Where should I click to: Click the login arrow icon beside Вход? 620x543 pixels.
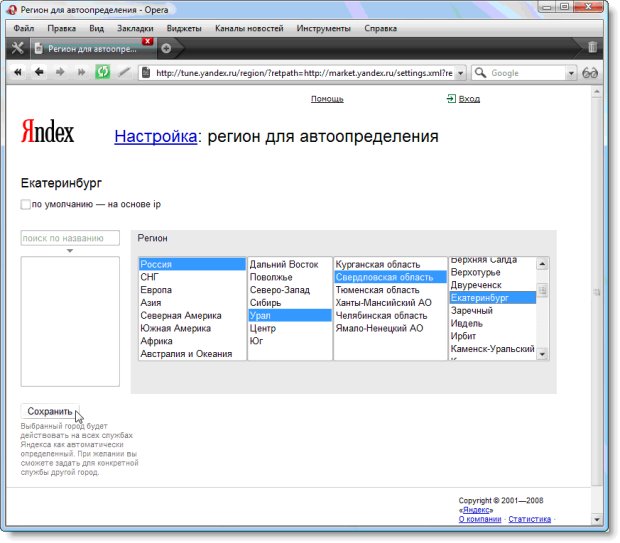(451, 98)
